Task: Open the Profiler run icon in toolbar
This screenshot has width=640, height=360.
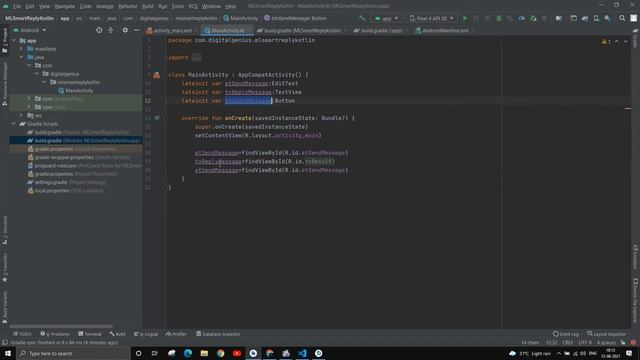Action: pos(522,18)
